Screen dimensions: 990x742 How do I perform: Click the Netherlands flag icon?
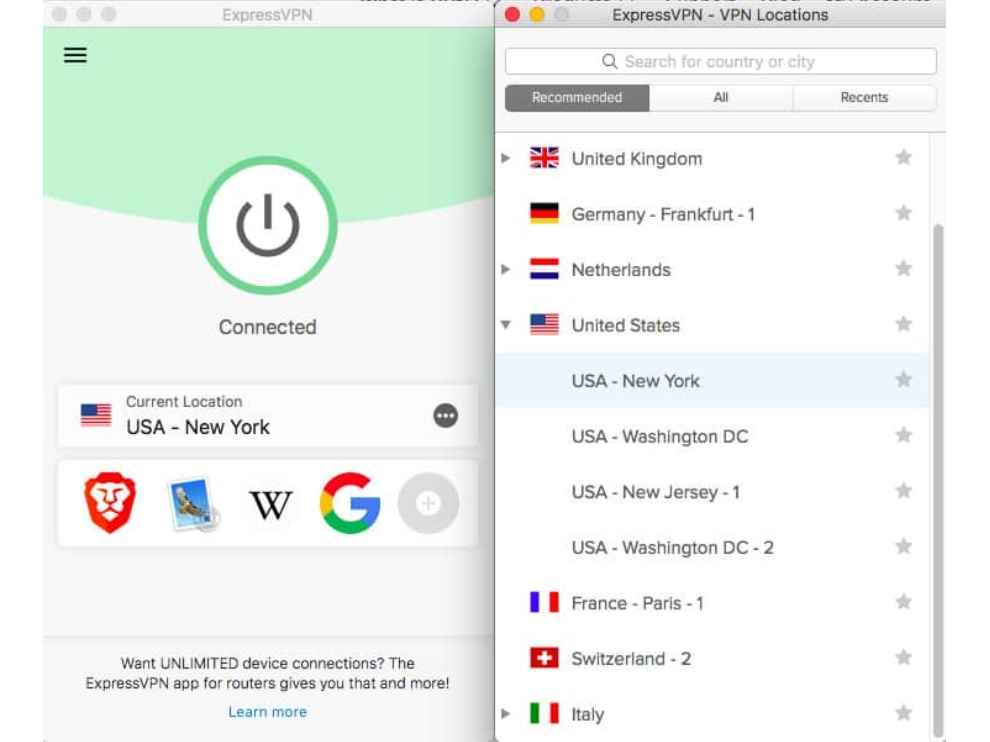pyautogui.click(x=544, y=269)
